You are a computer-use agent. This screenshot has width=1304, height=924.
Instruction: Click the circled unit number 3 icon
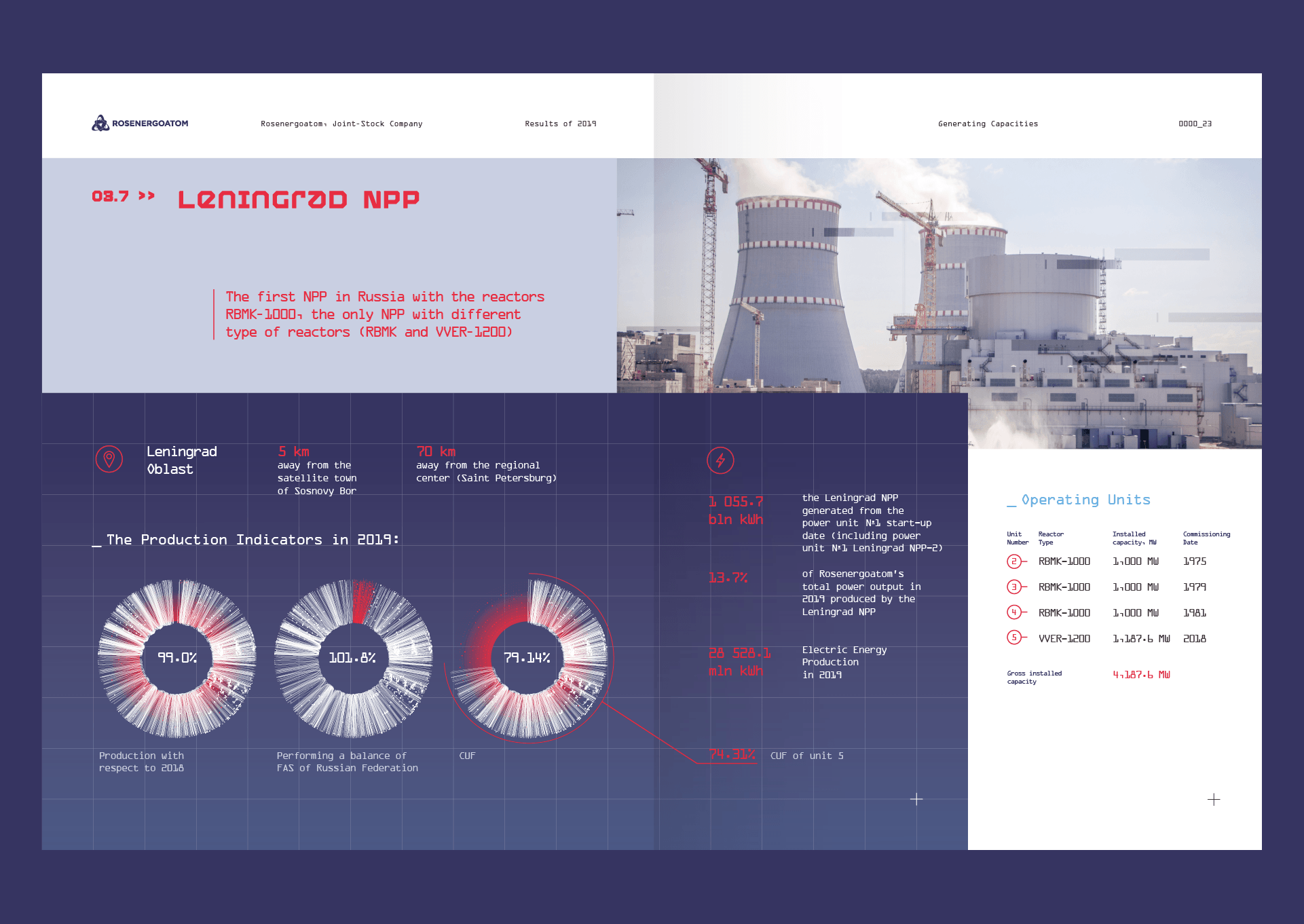(x=1014, y=587)
